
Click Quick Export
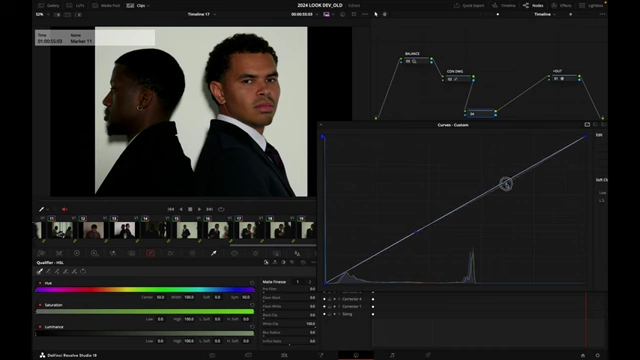[x=469, y=6]
